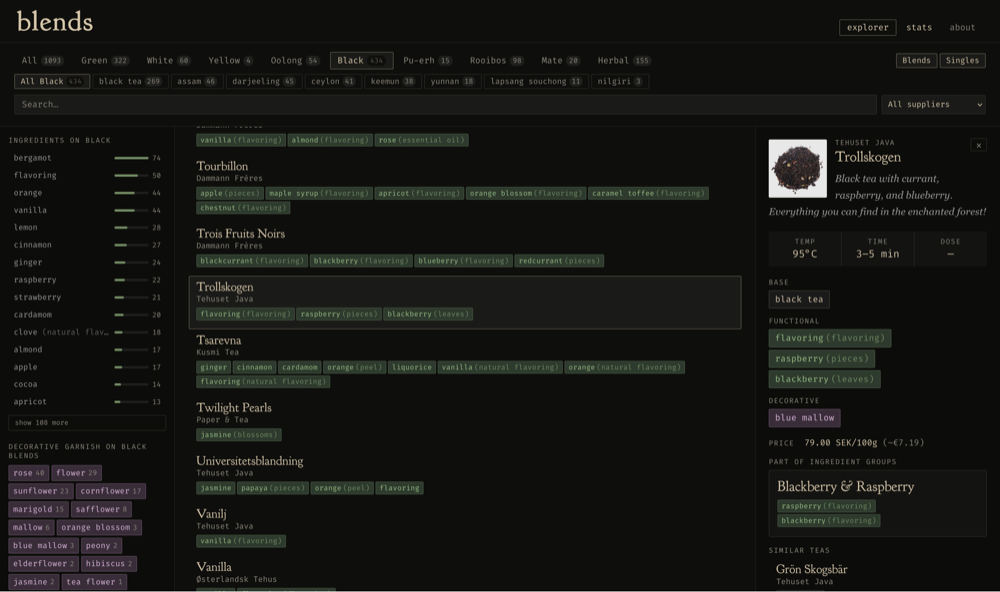Select the Pu-erh category tab

[x=427, y=61]
